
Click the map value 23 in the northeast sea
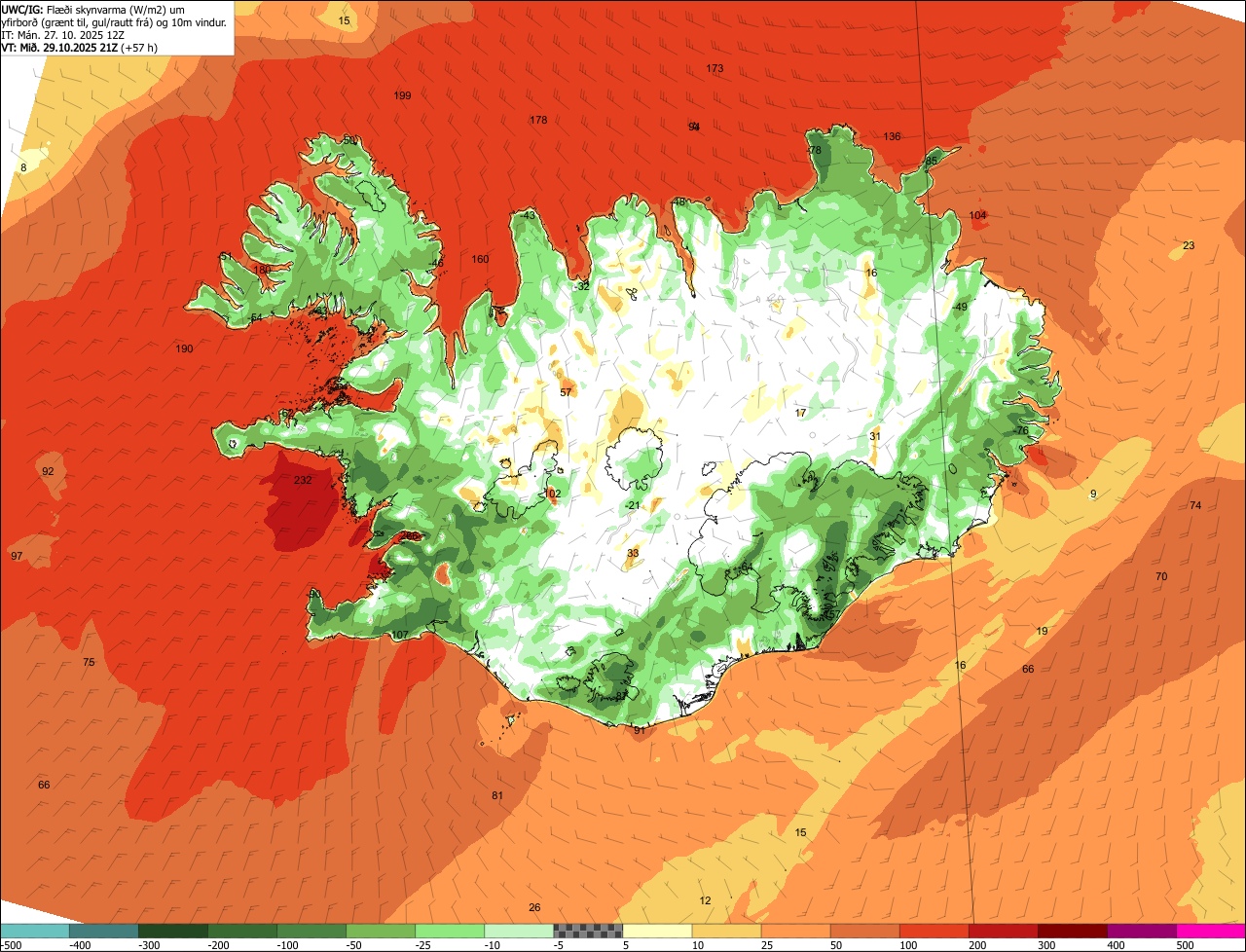click(1189, 245)
